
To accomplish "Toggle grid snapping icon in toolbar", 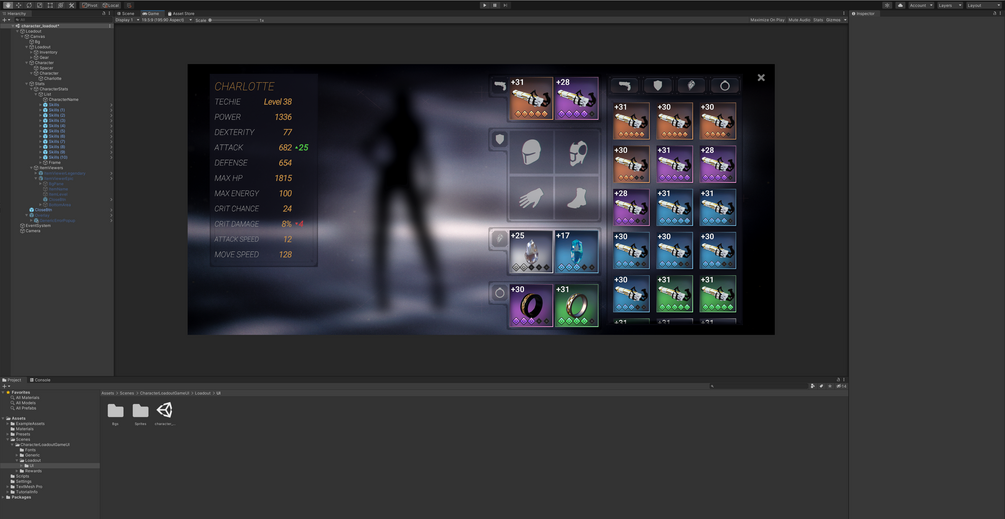I will [x=129, y=5].
